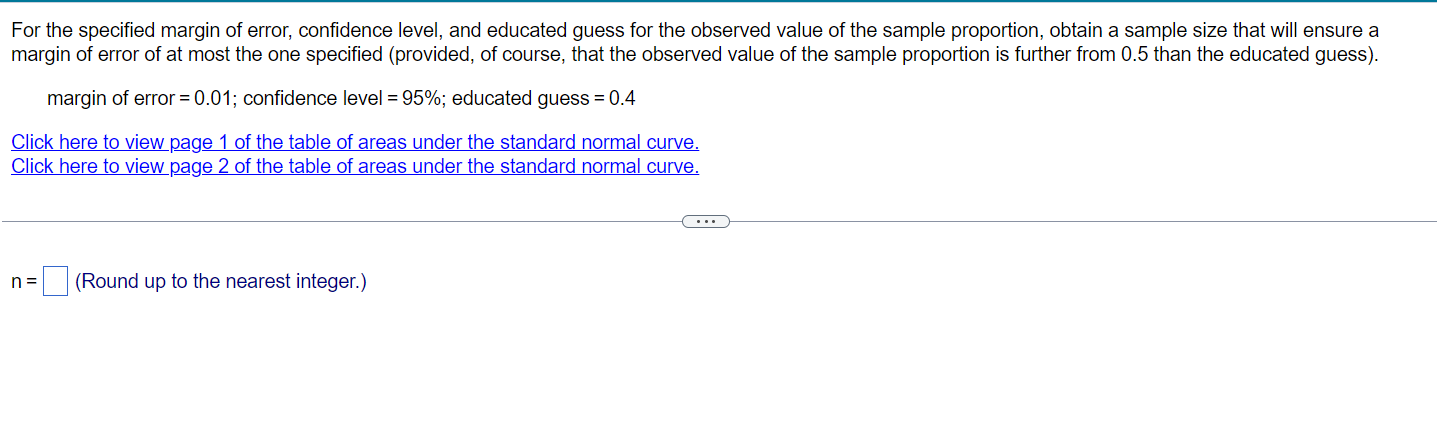1437x429 pixels.
Task: Open page 2 of the standard normal table
Action: coord(355,166)
